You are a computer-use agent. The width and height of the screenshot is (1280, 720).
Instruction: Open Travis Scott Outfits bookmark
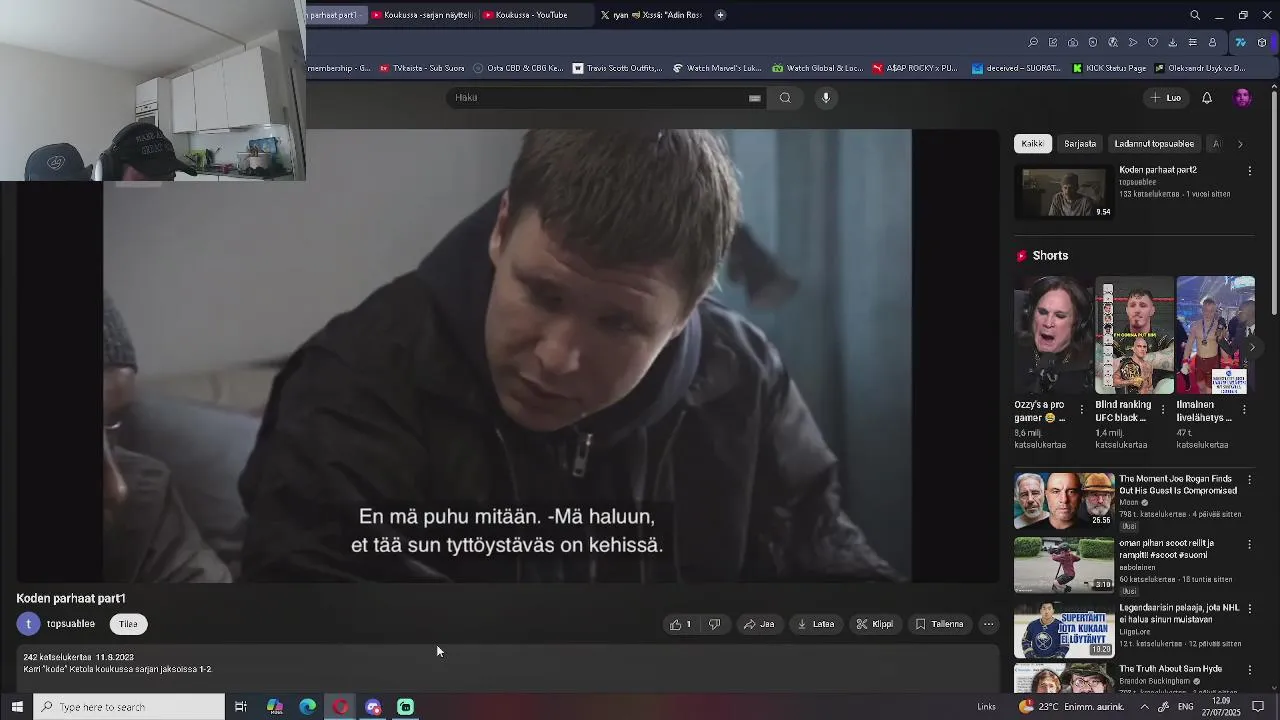point(618,68)
